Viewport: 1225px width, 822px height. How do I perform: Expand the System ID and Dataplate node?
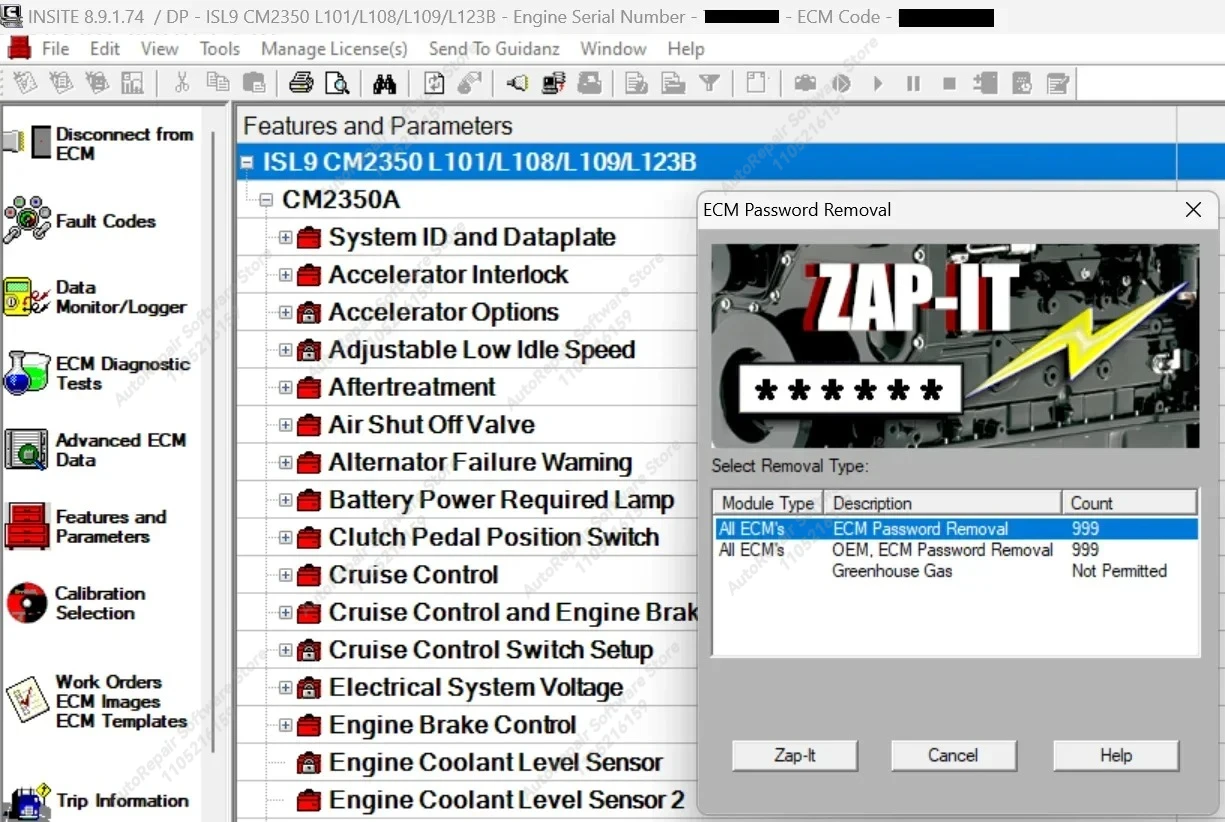(285, 238)
